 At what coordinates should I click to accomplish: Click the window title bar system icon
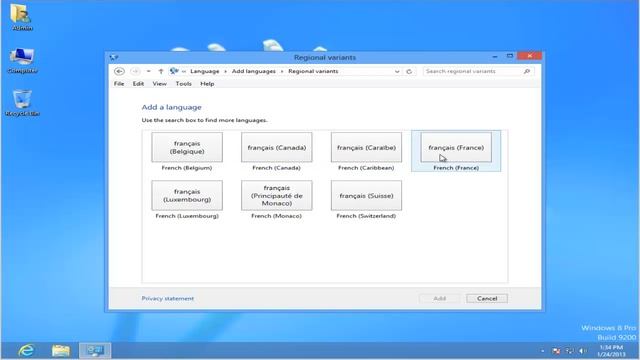coord(114,57)
